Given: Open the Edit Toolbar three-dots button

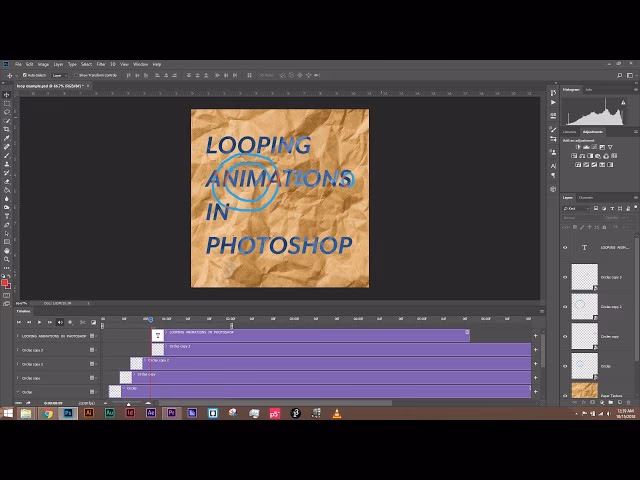Looking at the screenshot, I should [7, 268].
